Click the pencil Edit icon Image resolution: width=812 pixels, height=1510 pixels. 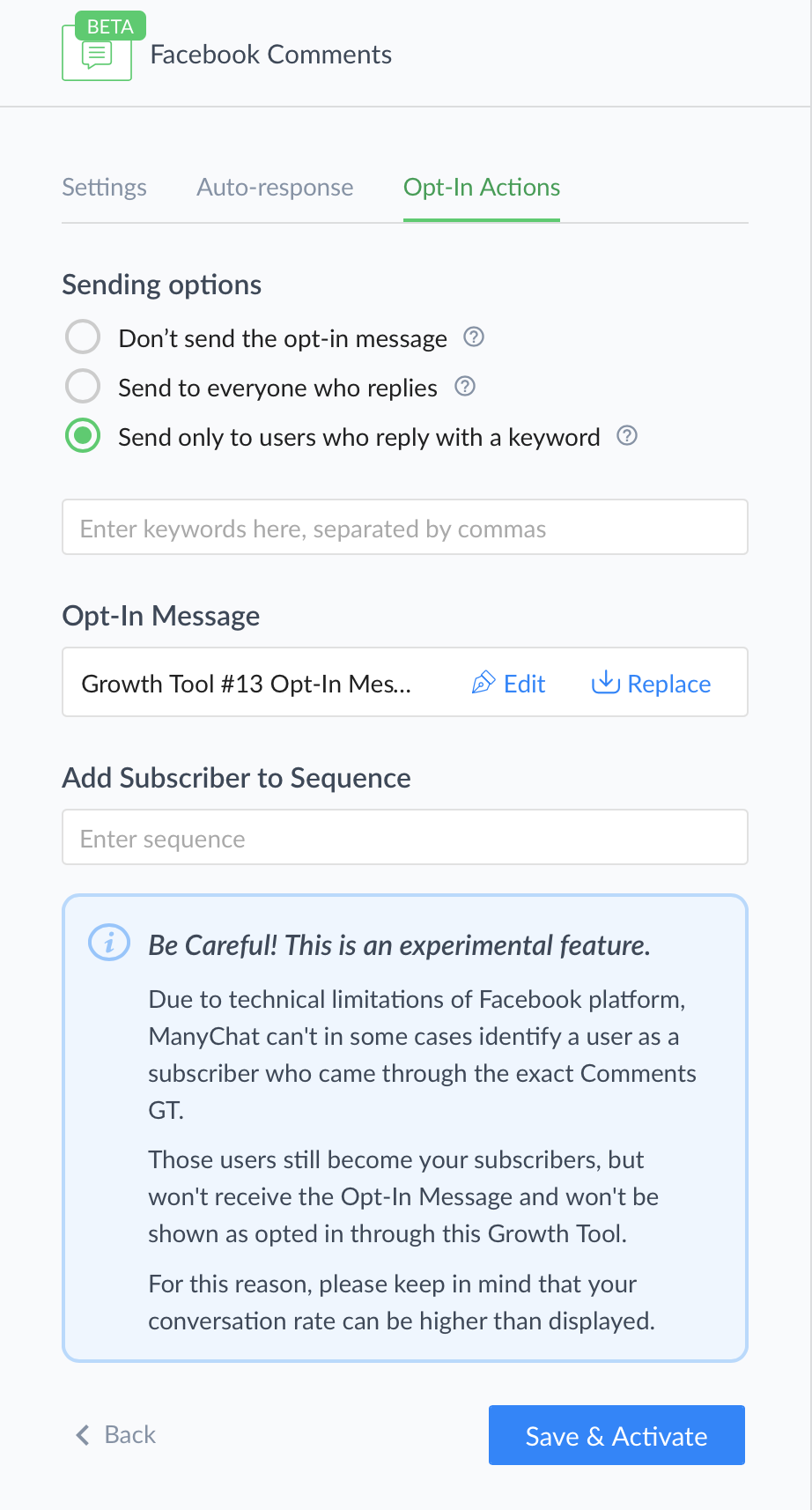point(484,683)
